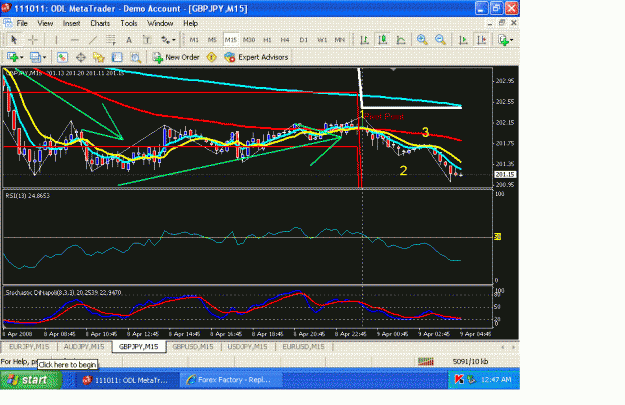The height and width of the screenshot is (405, 625).
Task: Open the Window menu
Action: click(160, 23)
